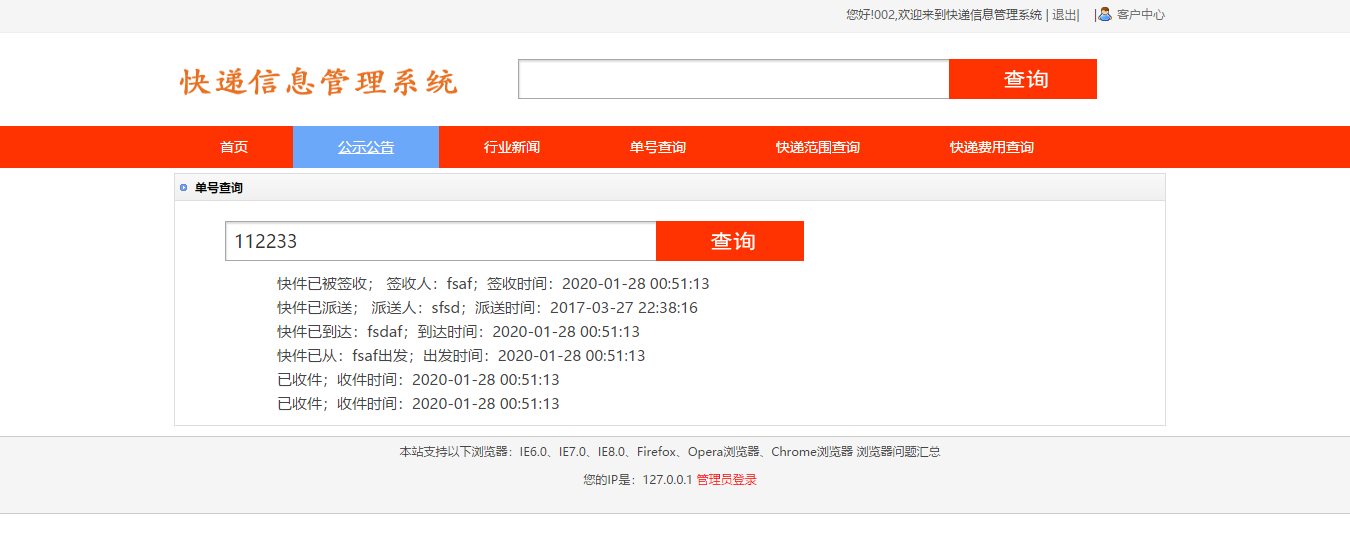This screenshot has width=1350, height=547.
Task: Open the 客户中心 text link
Action: 1140,15
